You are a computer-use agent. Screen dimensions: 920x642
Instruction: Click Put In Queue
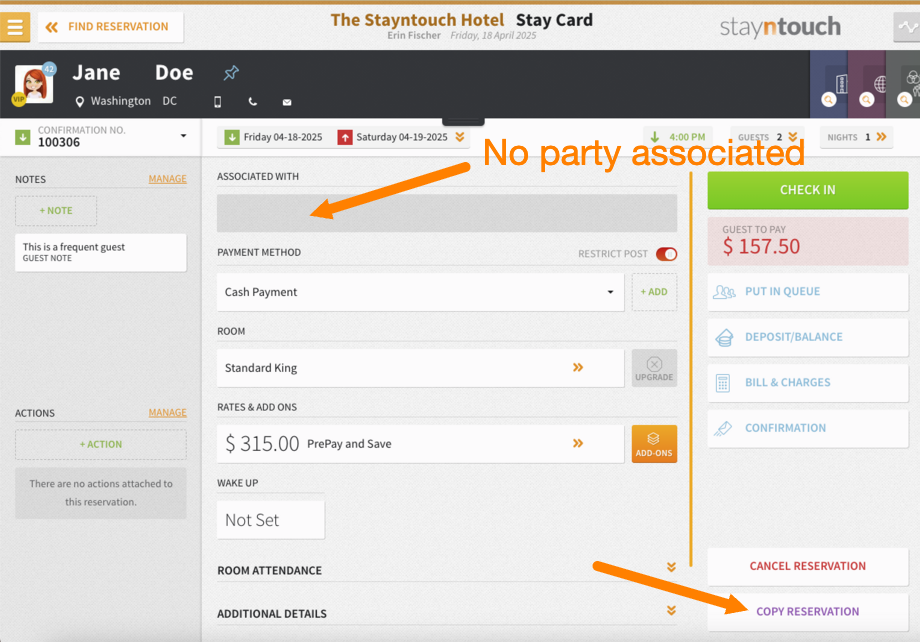click(808, 292)
